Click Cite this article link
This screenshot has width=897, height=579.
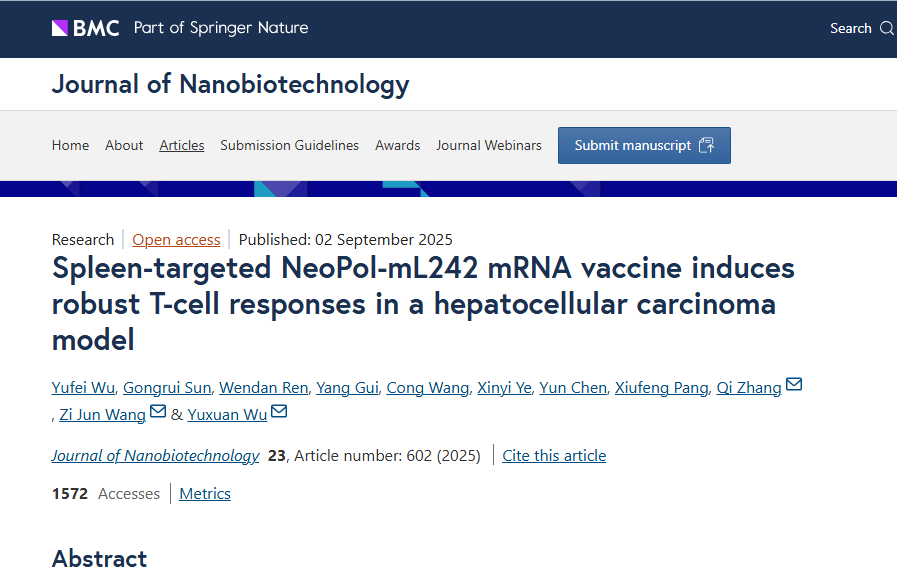pos(554,456)
